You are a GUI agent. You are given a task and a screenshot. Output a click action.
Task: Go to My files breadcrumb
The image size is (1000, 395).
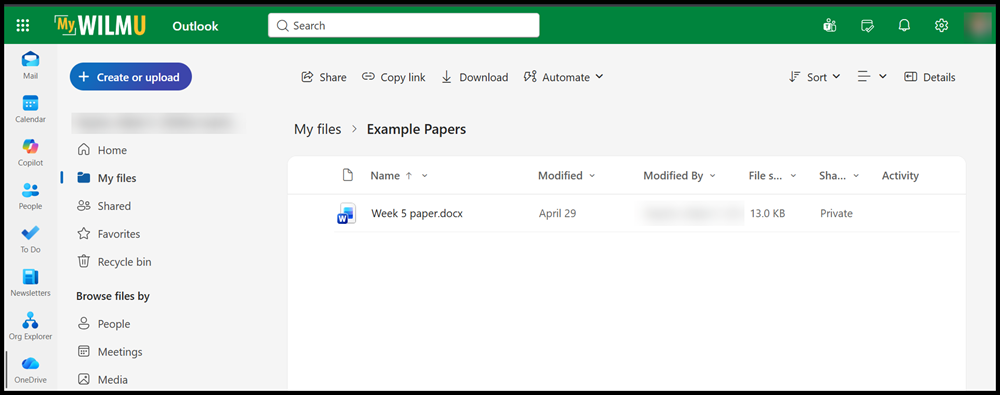tap(318, 130)
